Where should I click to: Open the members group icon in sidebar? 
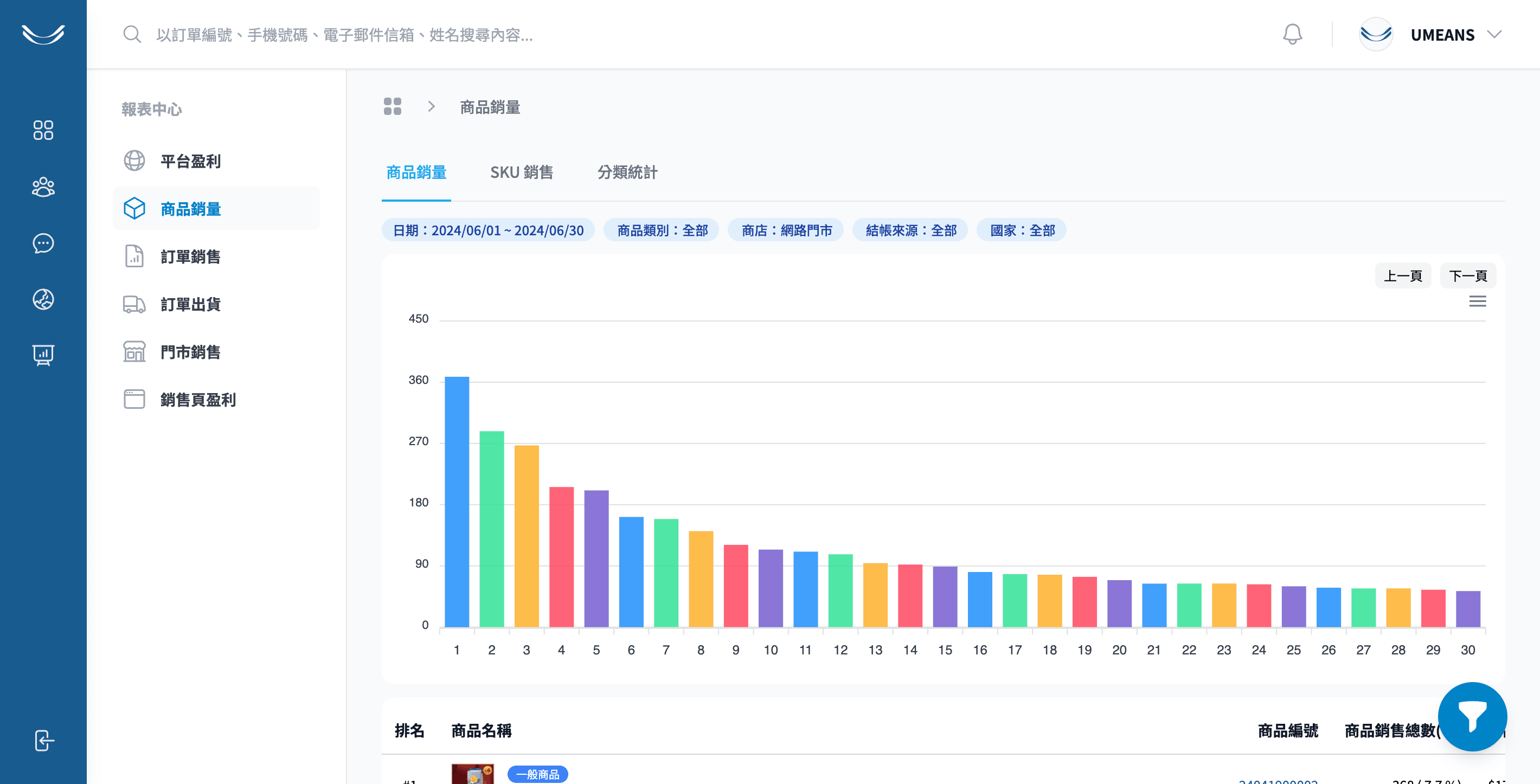[x=43, y=187]
